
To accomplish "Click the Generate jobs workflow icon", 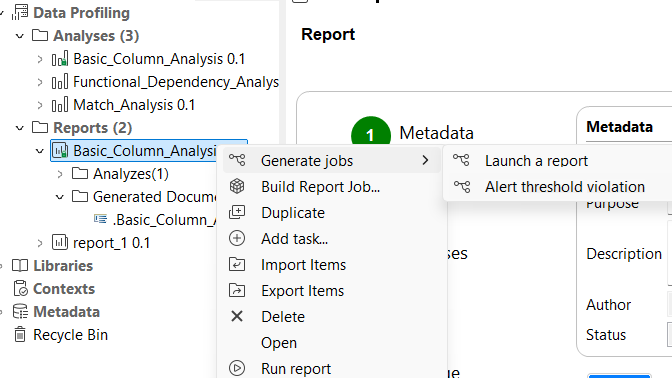I will (x=237, y=160).
